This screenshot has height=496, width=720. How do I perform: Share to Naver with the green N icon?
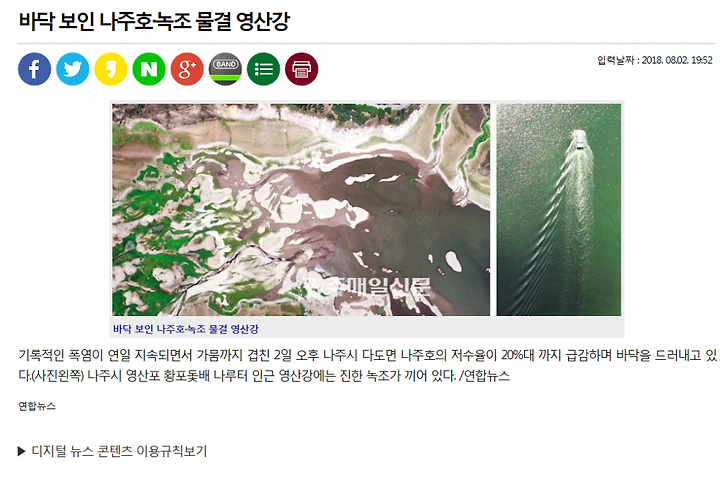pyautogui.click(x=149, y=69)
